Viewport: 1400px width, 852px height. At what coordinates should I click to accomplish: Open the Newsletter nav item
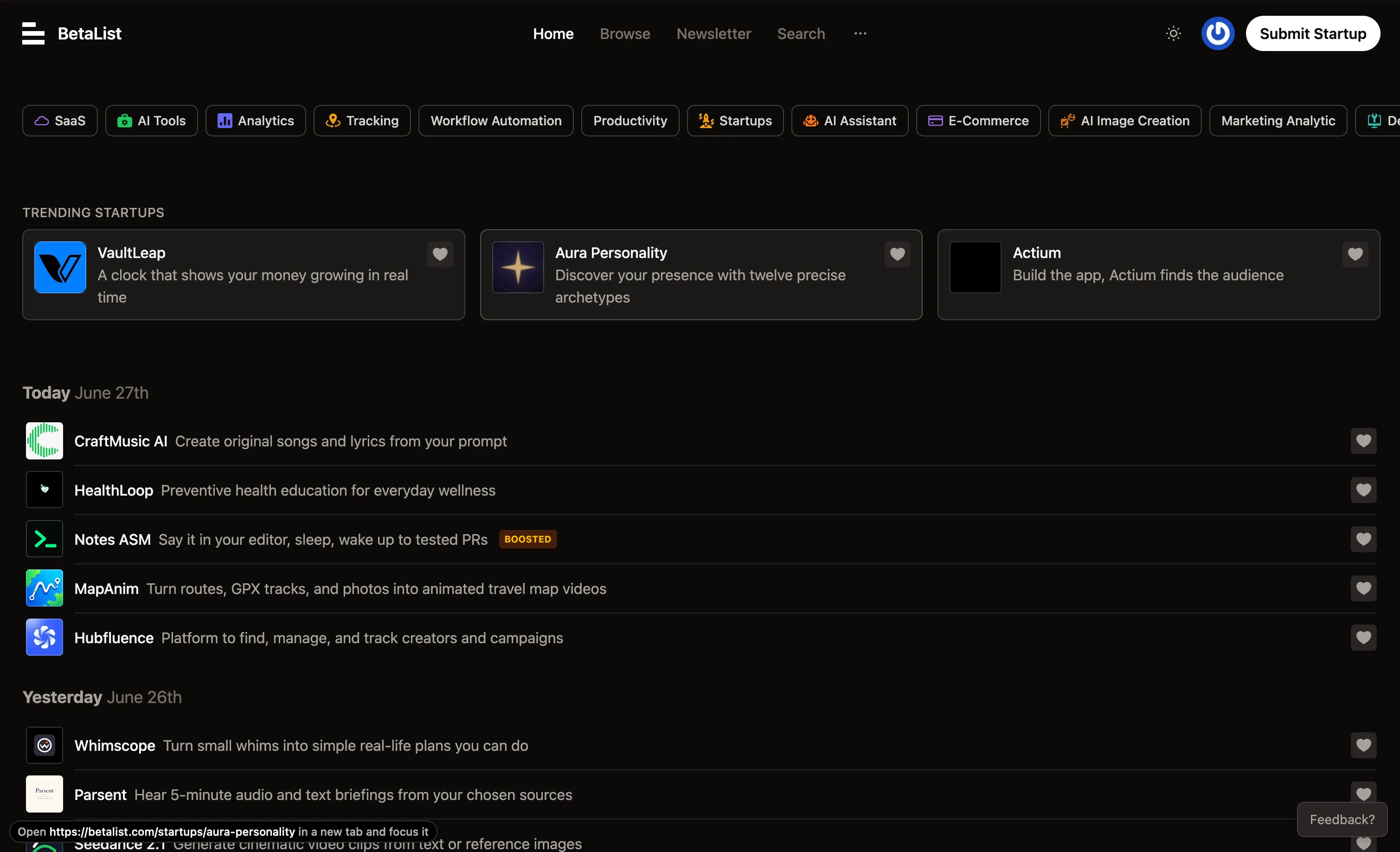pyautogui.click(x=713, y=33)
